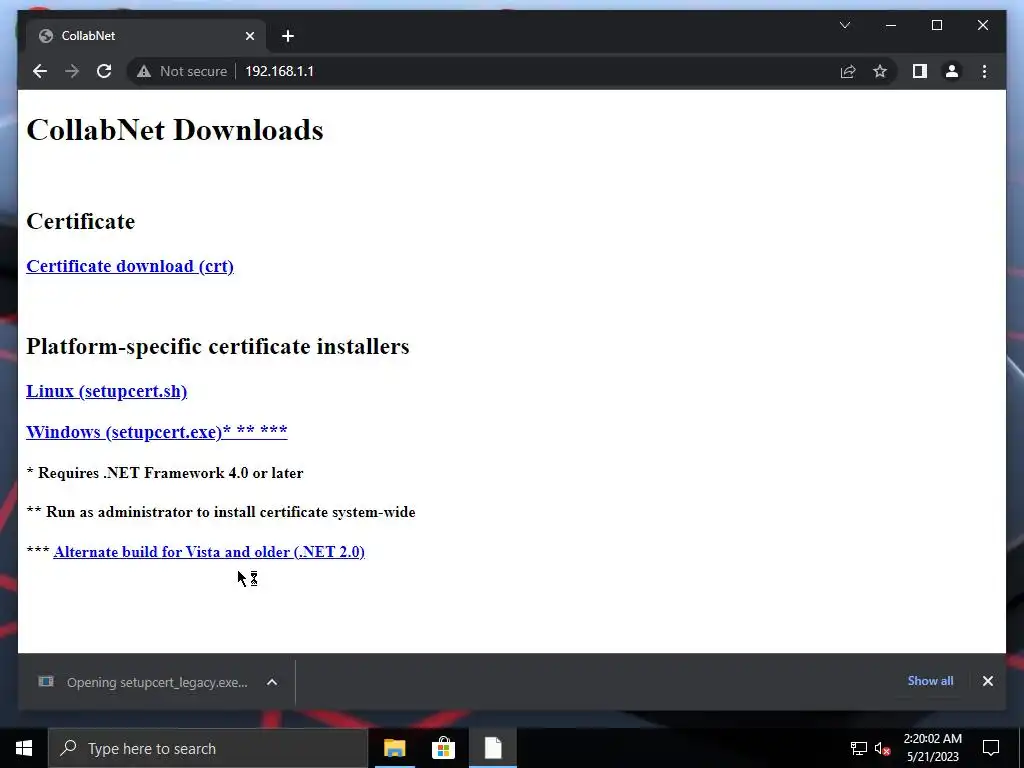The height and width of the screenshot is (768, 1024).
Task: Download the Linux setupcert.sh installer
Action: (106, 391)
